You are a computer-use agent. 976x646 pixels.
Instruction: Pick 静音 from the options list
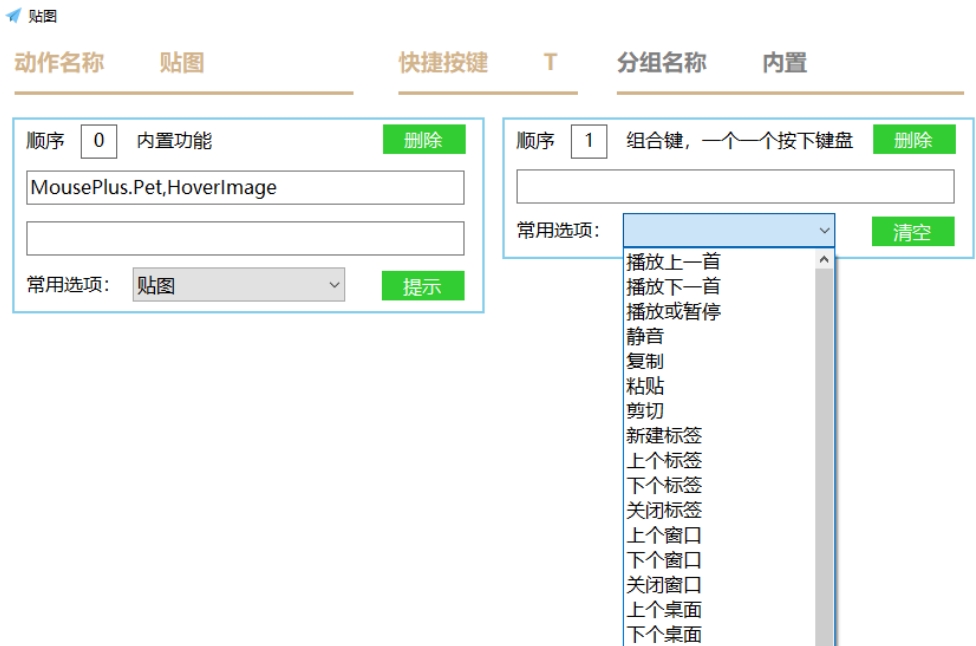coord(645,337)
